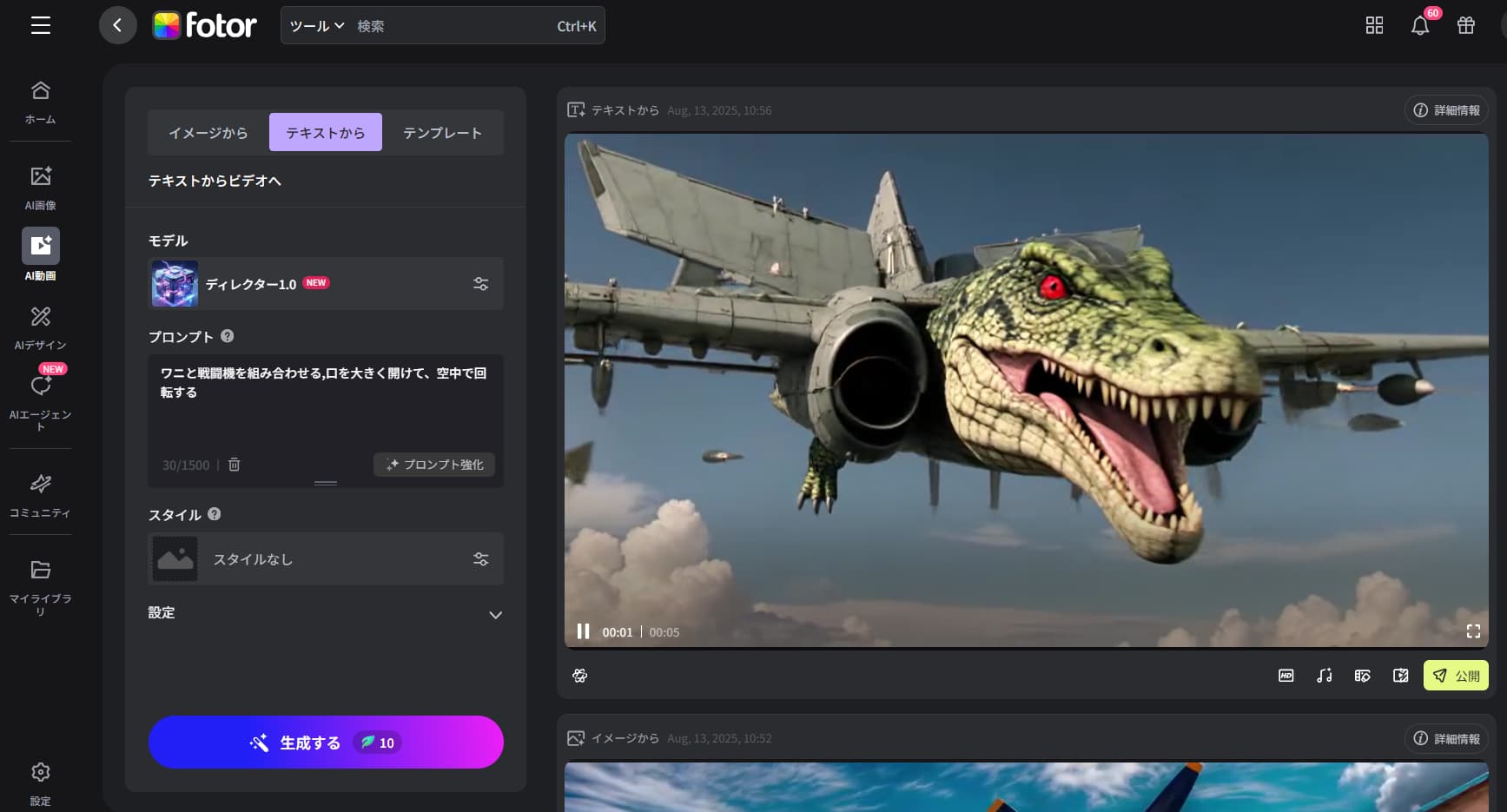Open the video editing icon beside 公開
Viewport: 1507px width, 812px height.
click(x=1400, y=675)
